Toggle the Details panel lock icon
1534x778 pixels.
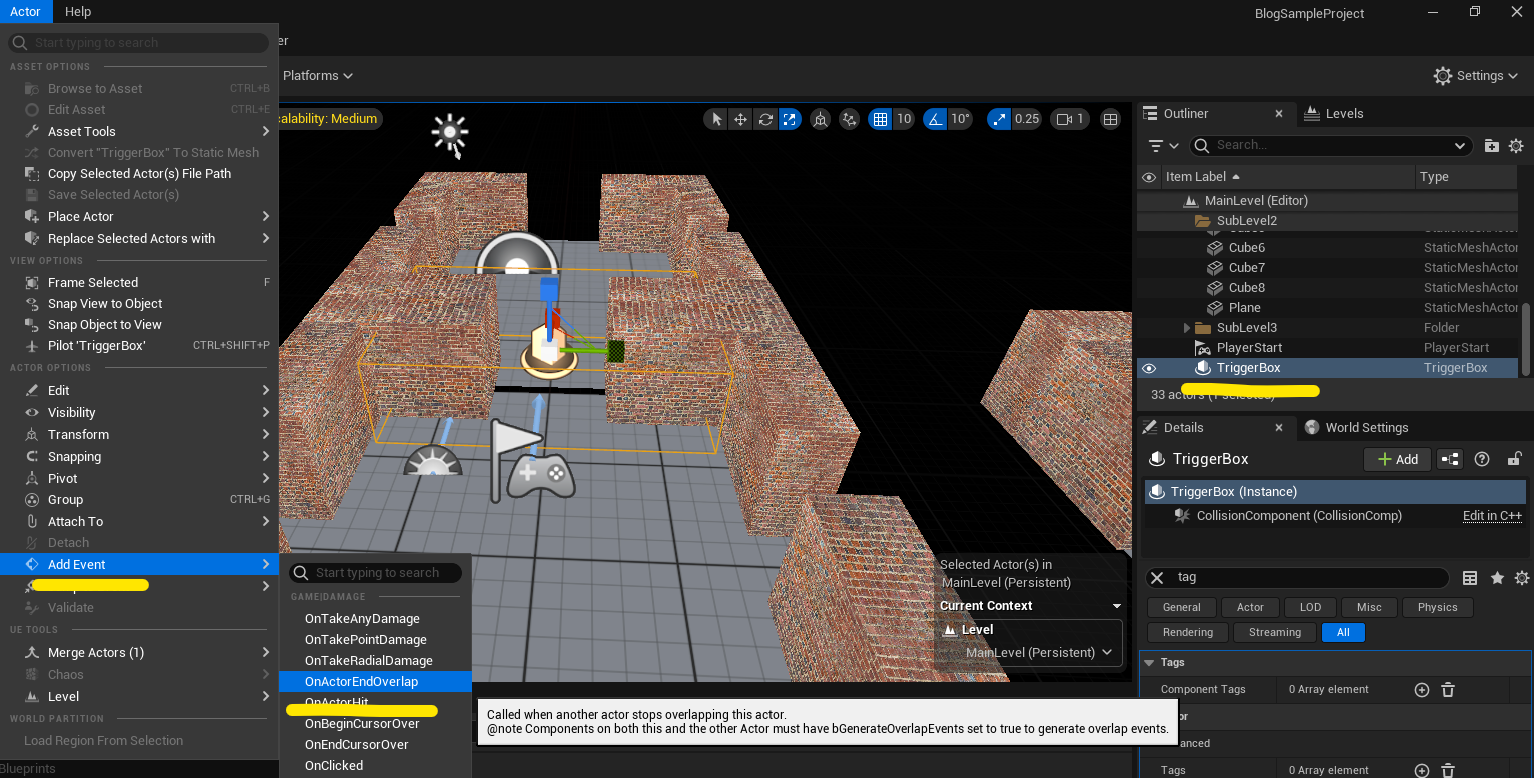tap(1514, 459)
